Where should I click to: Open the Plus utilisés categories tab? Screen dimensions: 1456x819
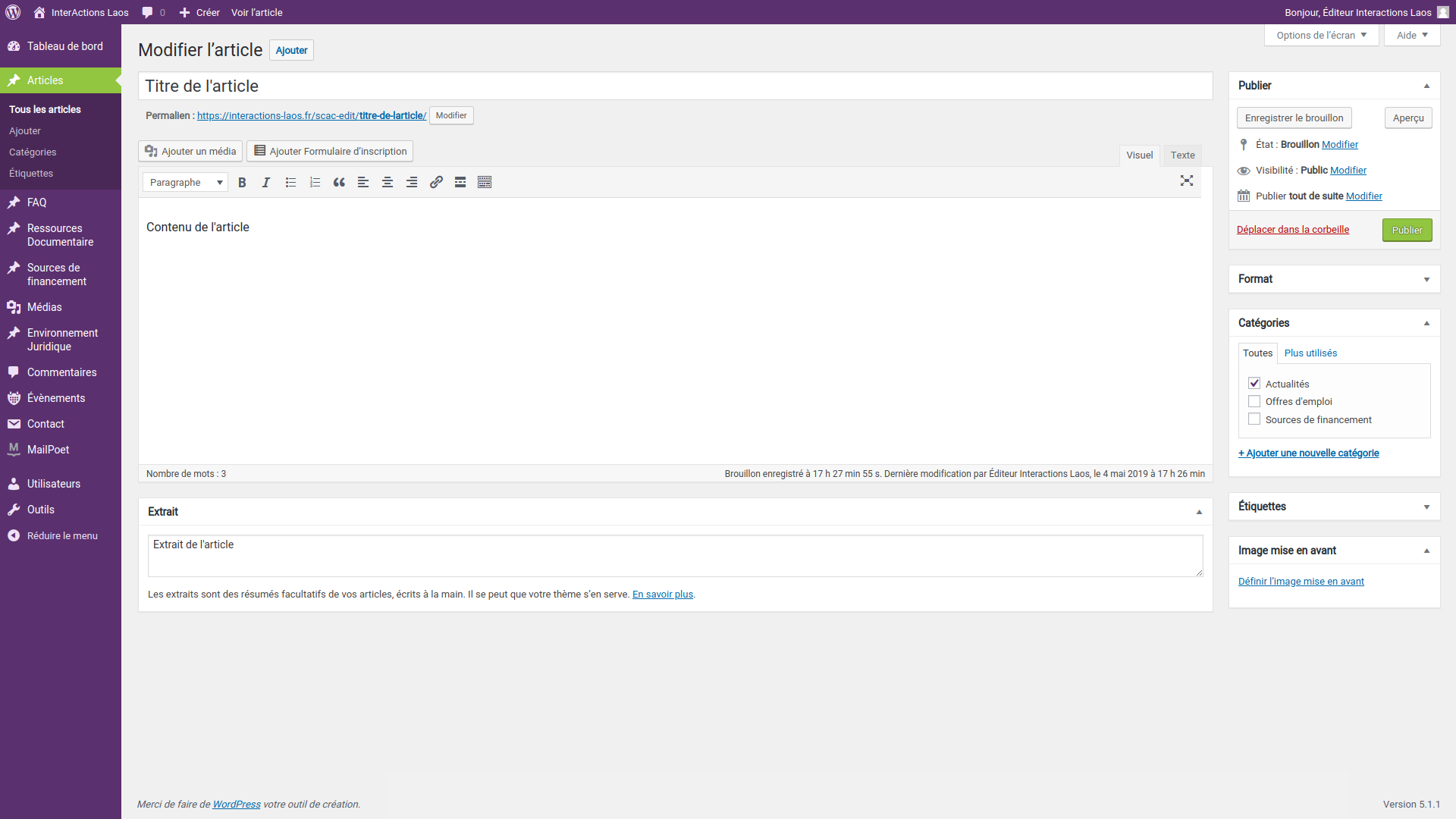tap(1310, 353)
